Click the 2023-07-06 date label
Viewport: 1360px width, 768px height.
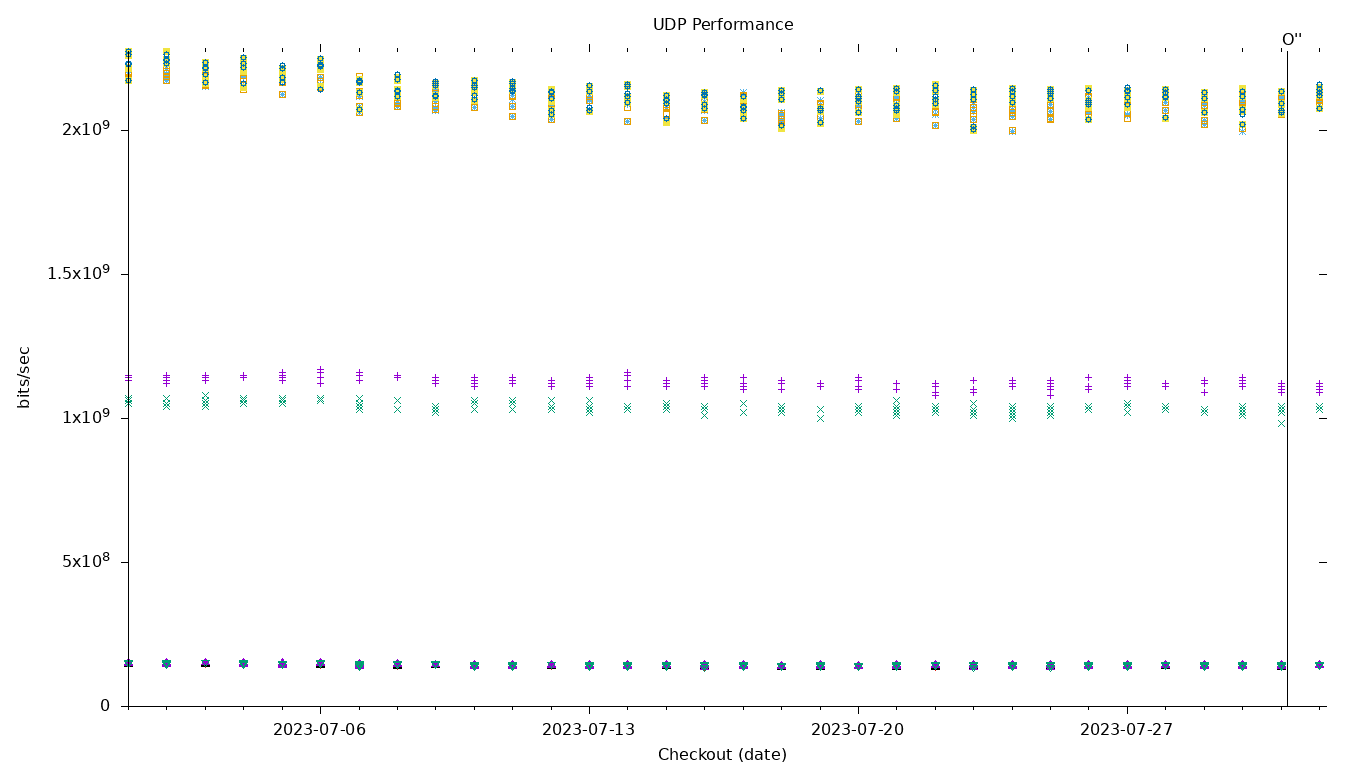coord(320,730)
